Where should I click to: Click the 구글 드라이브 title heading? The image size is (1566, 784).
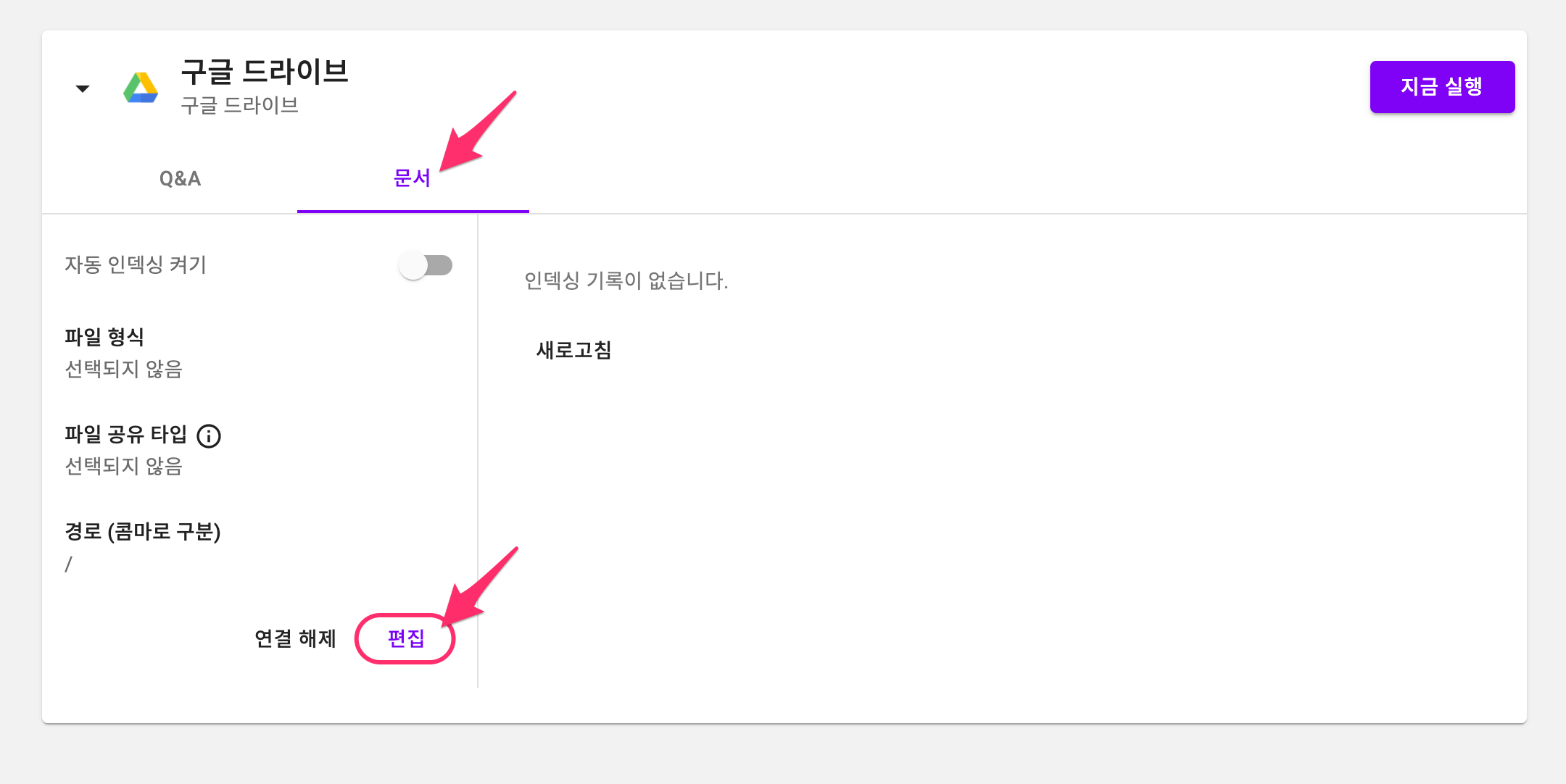coord(265,72)
